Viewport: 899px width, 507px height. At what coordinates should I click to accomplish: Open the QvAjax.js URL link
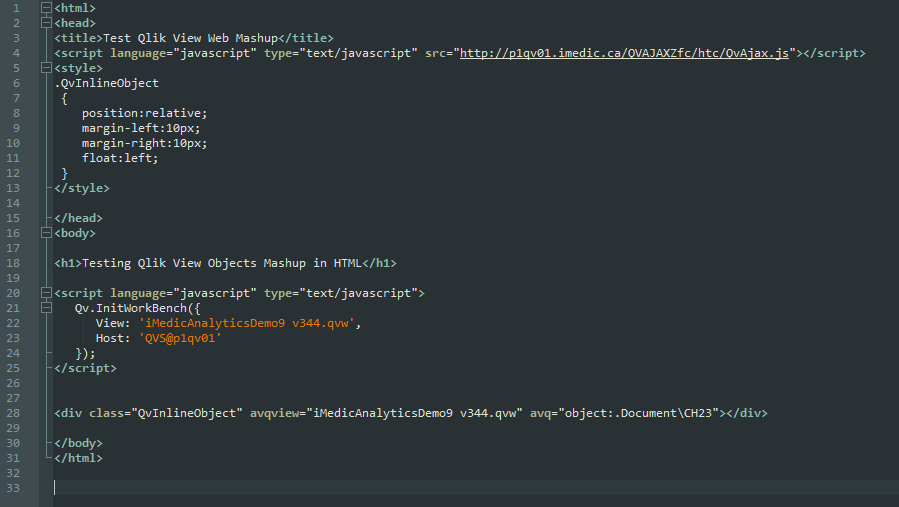pos(624,53)
